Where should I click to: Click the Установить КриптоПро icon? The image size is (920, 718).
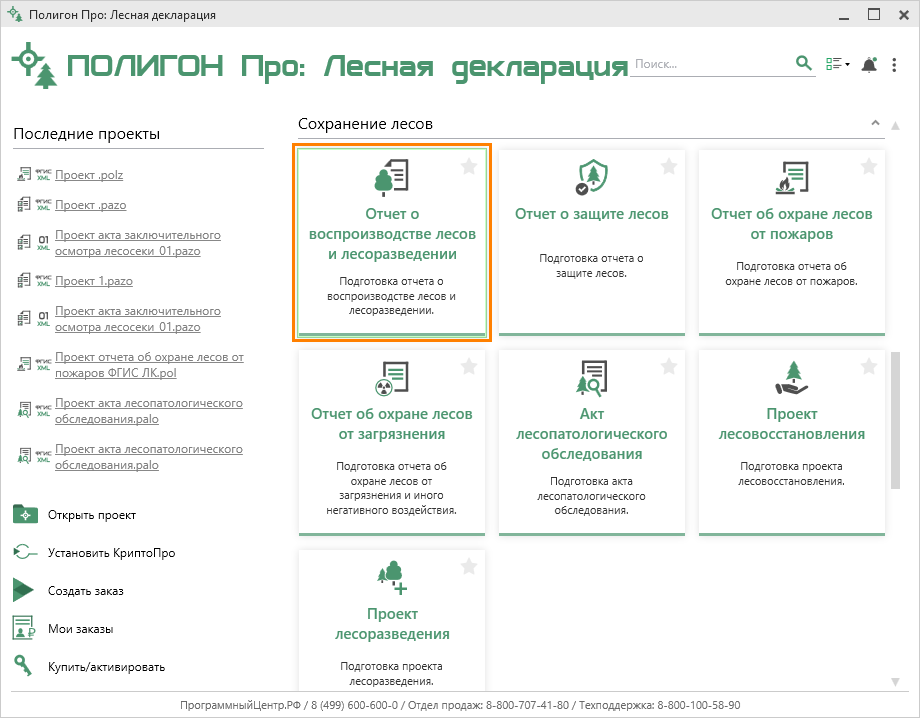[25, 552]
